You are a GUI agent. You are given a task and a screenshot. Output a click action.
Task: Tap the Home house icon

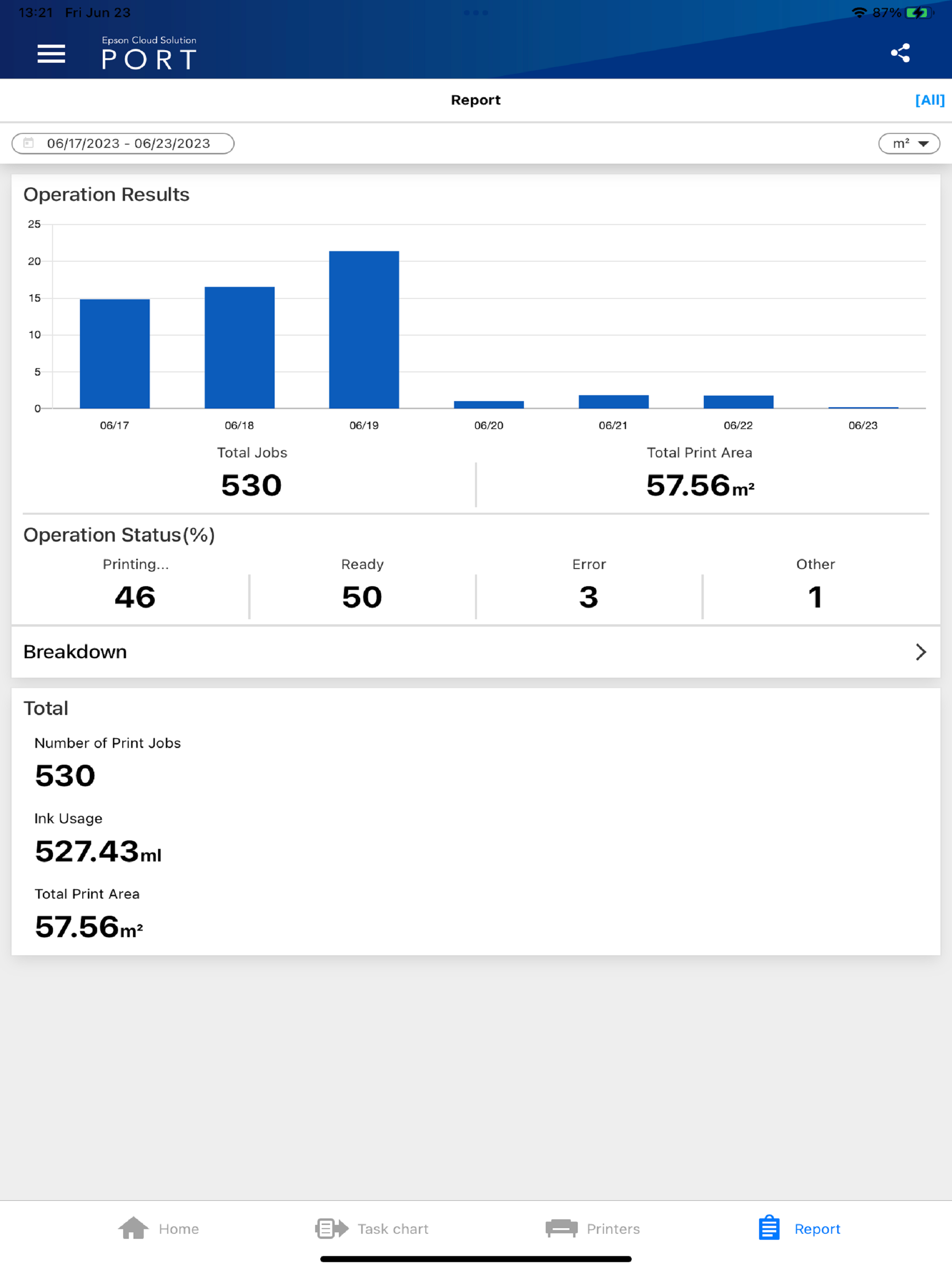click(133, 1229)
